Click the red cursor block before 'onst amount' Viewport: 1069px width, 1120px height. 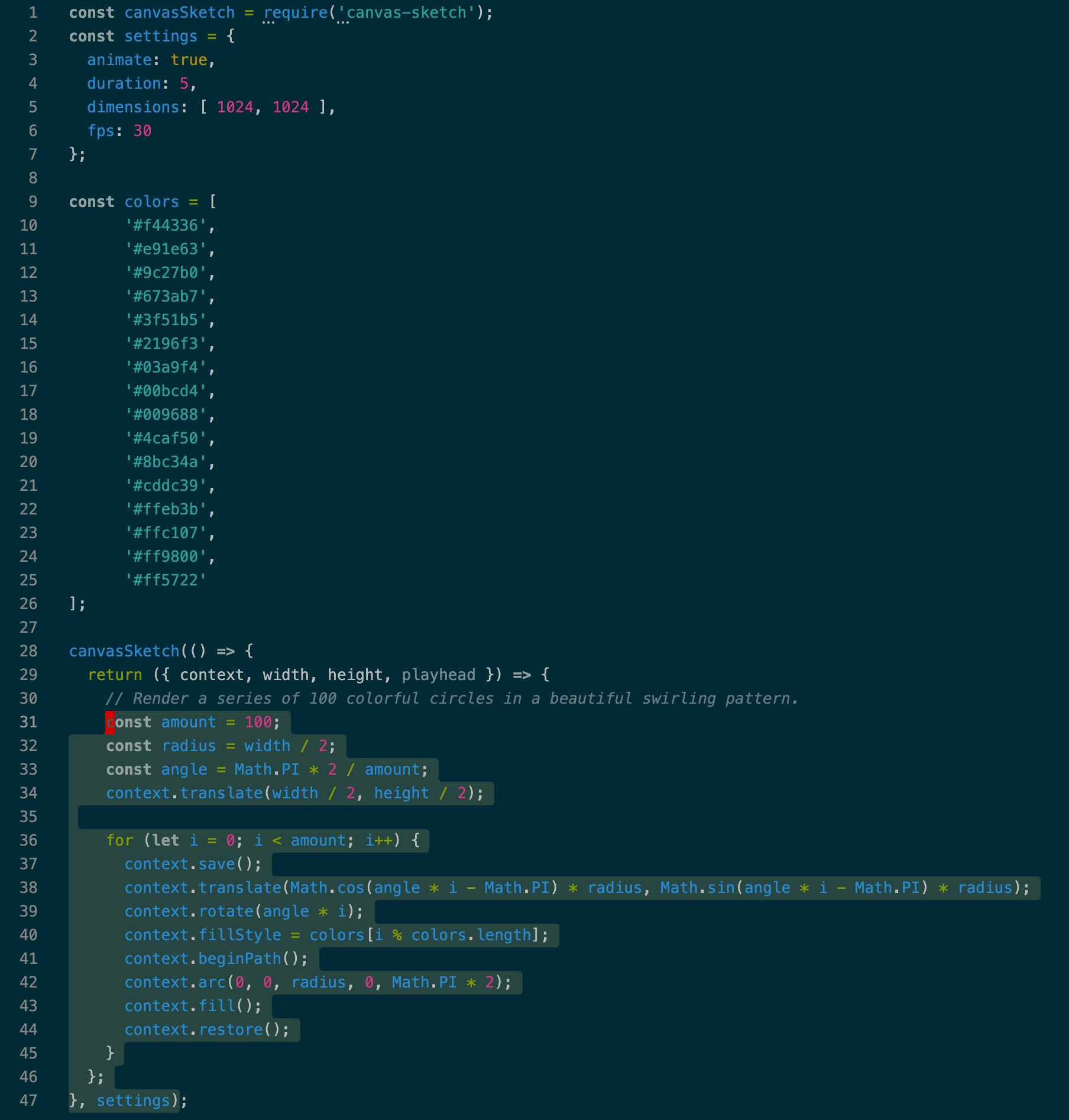click(110, 722)
